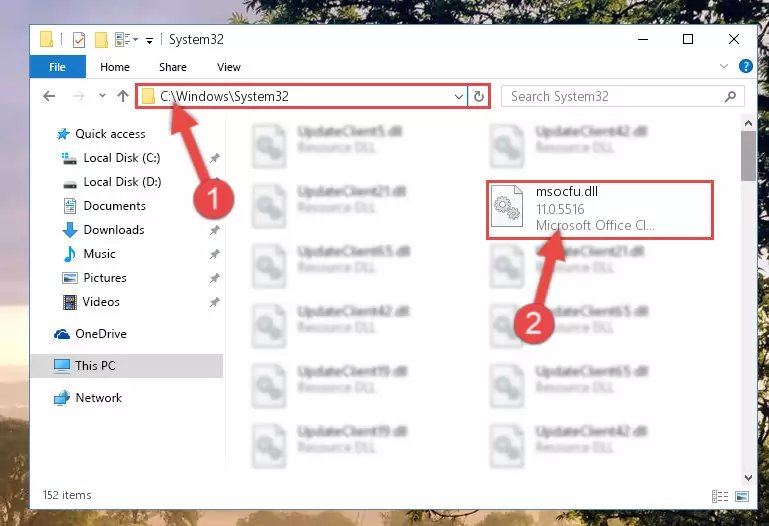Click the New folder quick access icon
The image size is (769, 526).
[x=101, y=40]
